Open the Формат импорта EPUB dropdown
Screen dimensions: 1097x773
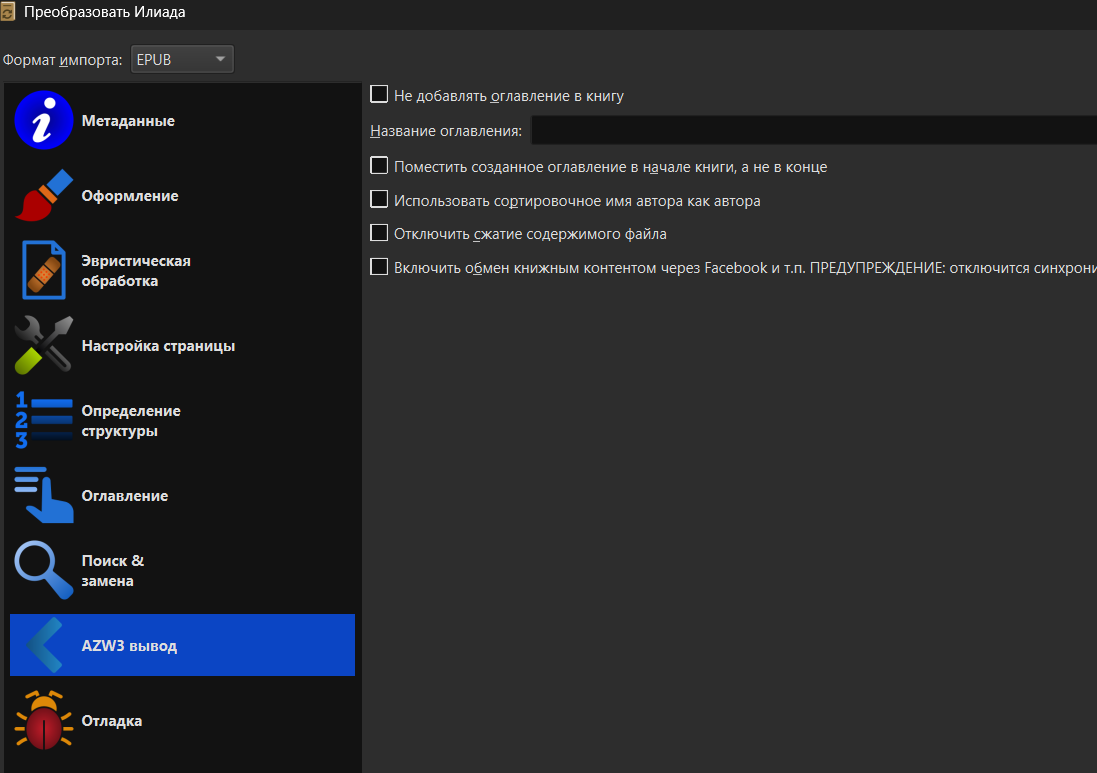click(x=181, y=60)
